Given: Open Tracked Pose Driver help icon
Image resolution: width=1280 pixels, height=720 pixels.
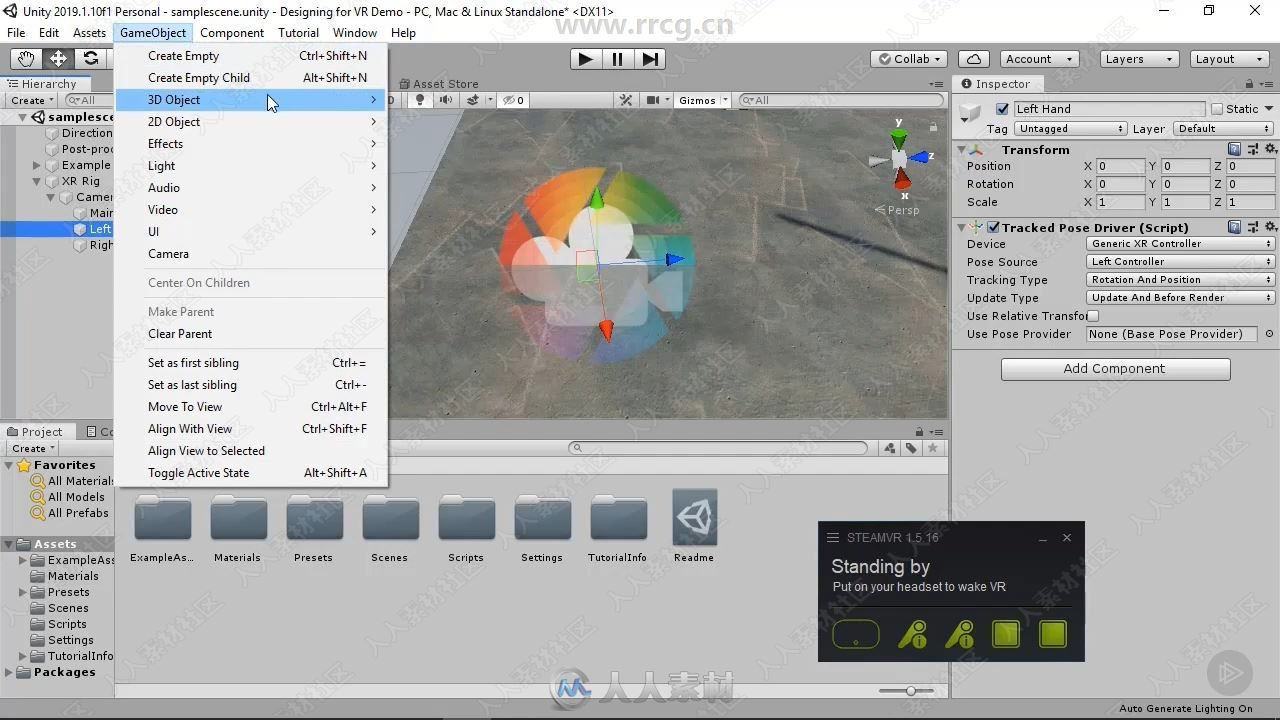Looking at the screenshot, I should (1235, 227).
